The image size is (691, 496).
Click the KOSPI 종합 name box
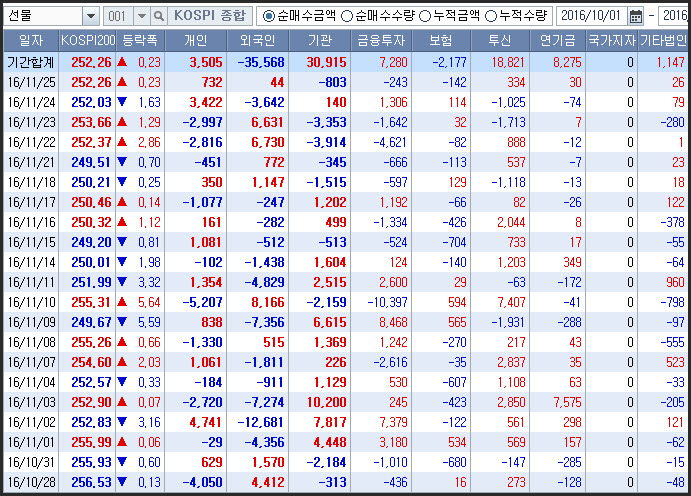[x=210, y=16]
